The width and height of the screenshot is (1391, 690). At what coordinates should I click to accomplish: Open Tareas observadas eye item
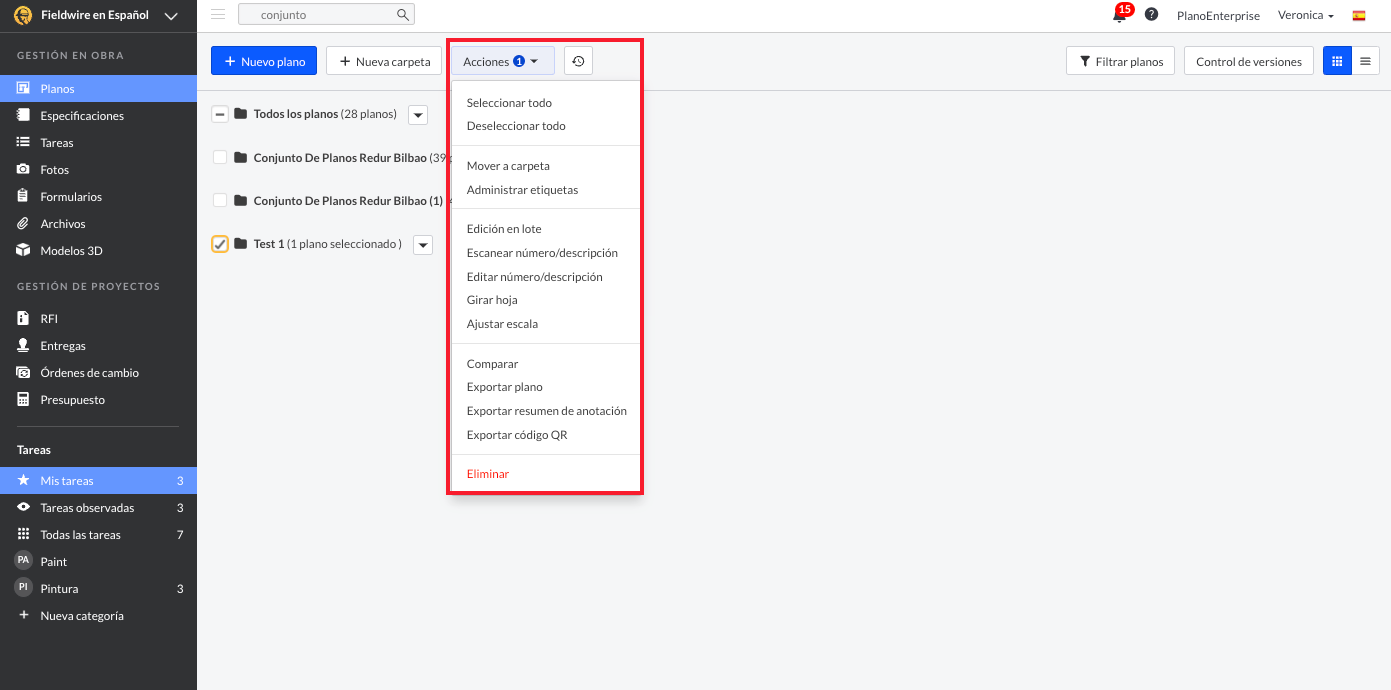click(98, 508)
